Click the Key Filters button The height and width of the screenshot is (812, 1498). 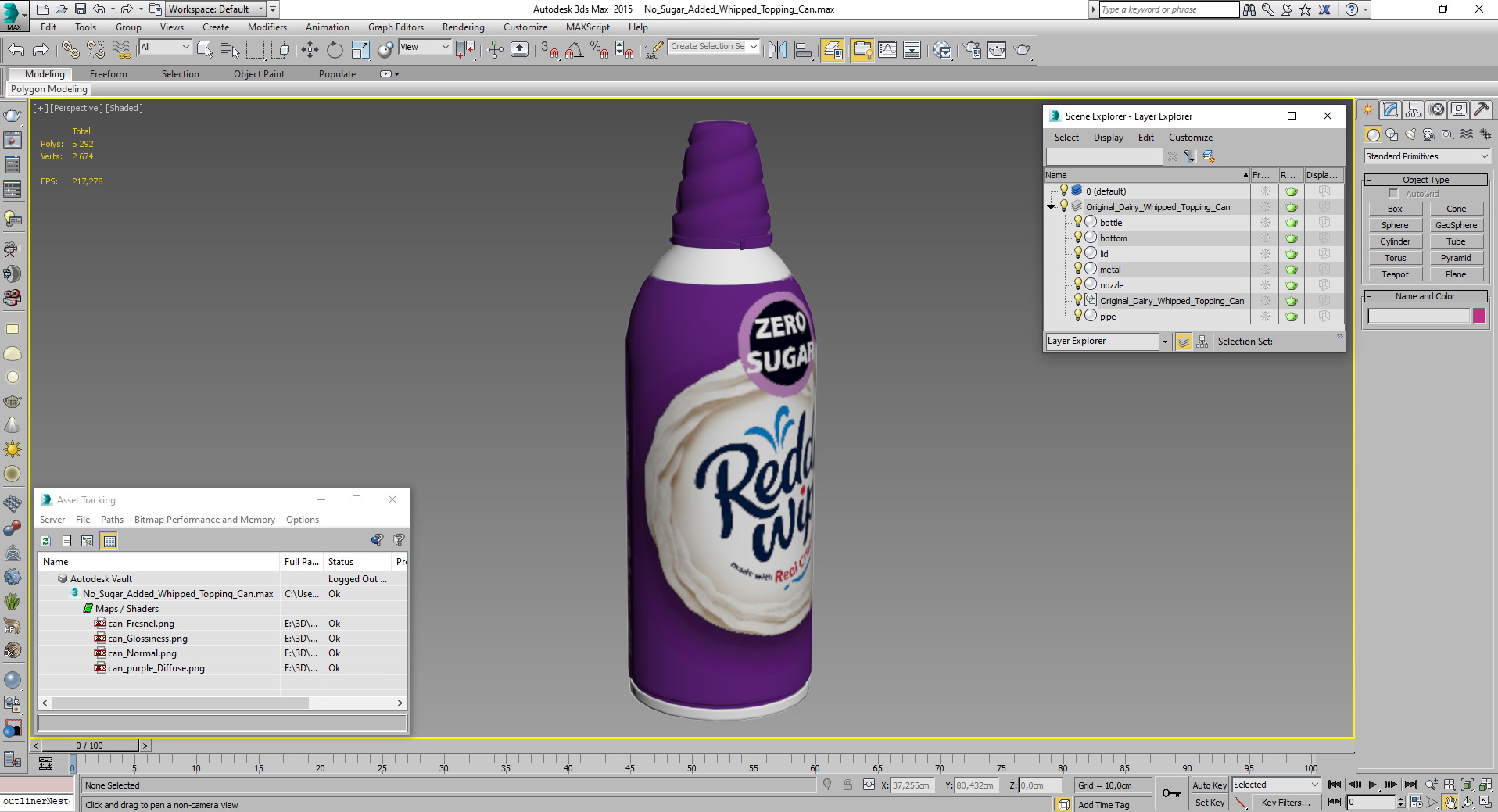coord(1285,803)
